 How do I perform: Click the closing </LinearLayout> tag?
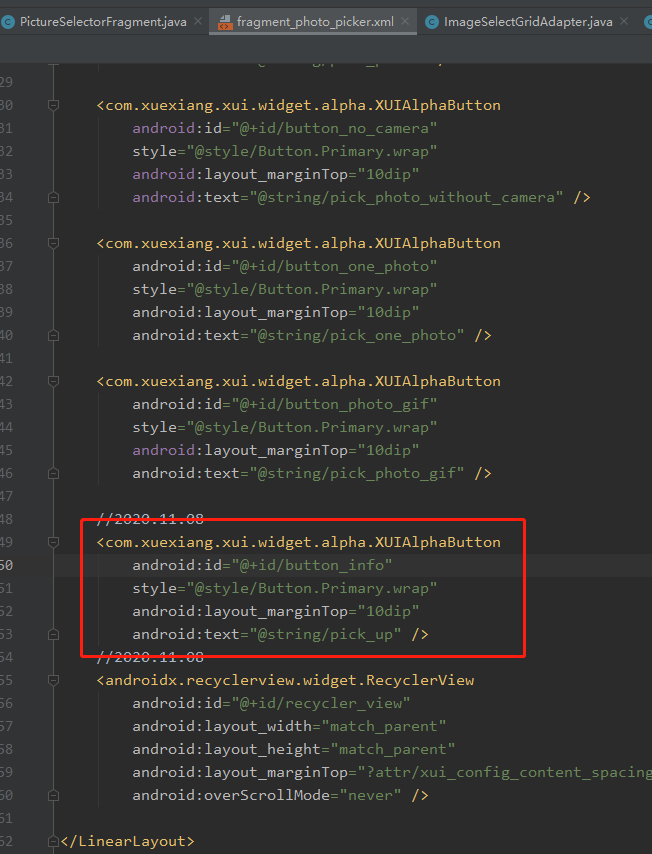127,841
